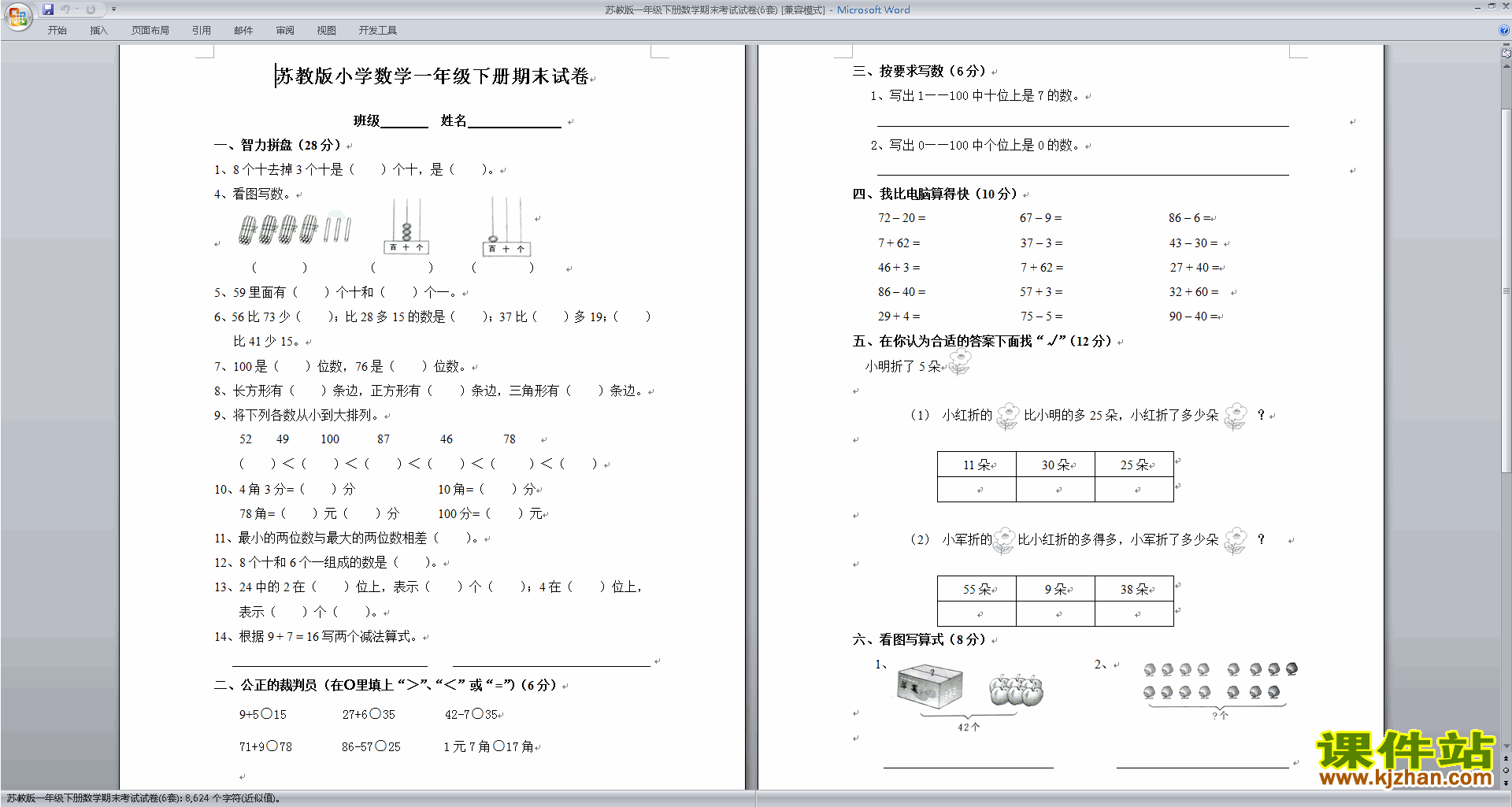Click heading 一、智力拼盘（28分）
The width and height of the screenshot is (1512, 807).
point(277,145)
